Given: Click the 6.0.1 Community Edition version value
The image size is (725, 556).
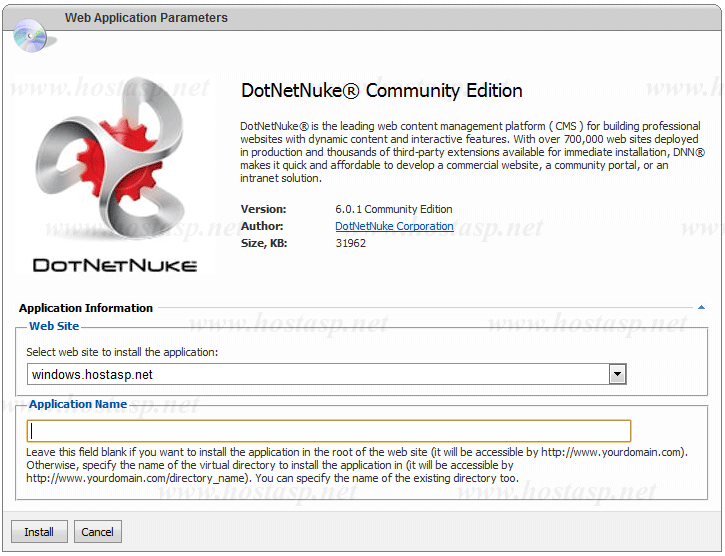Looking at the screenshot, I should (394, 209).
